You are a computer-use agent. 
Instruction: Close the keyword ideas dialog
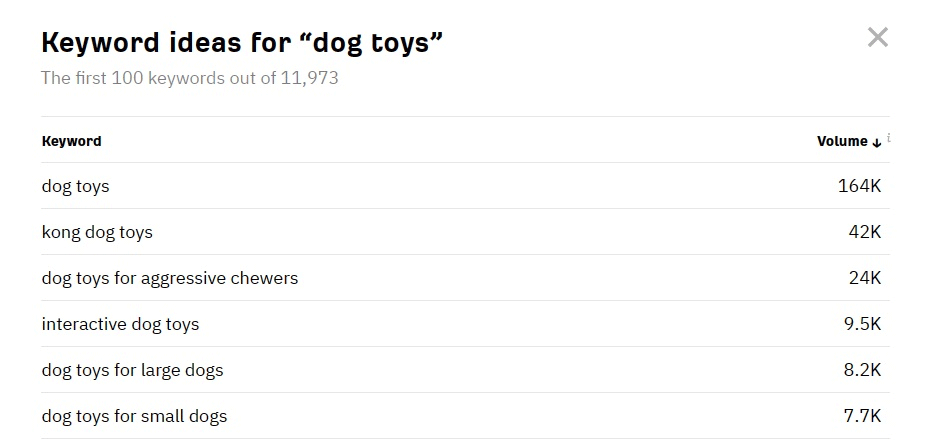tap(877, 39)
